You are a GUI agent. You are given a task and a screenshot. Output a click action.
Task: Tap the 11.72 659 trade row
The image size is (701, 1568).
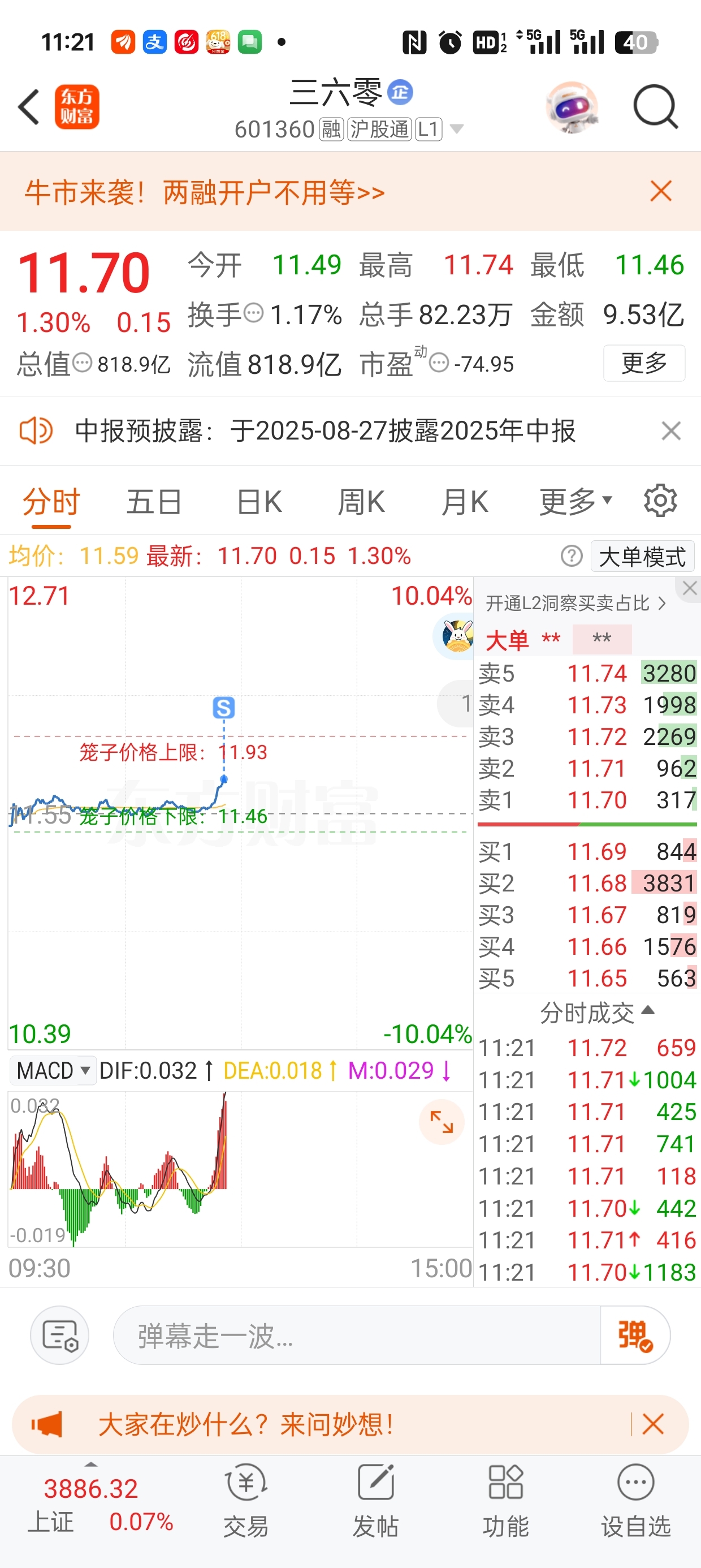click(x=587, y=1048)
